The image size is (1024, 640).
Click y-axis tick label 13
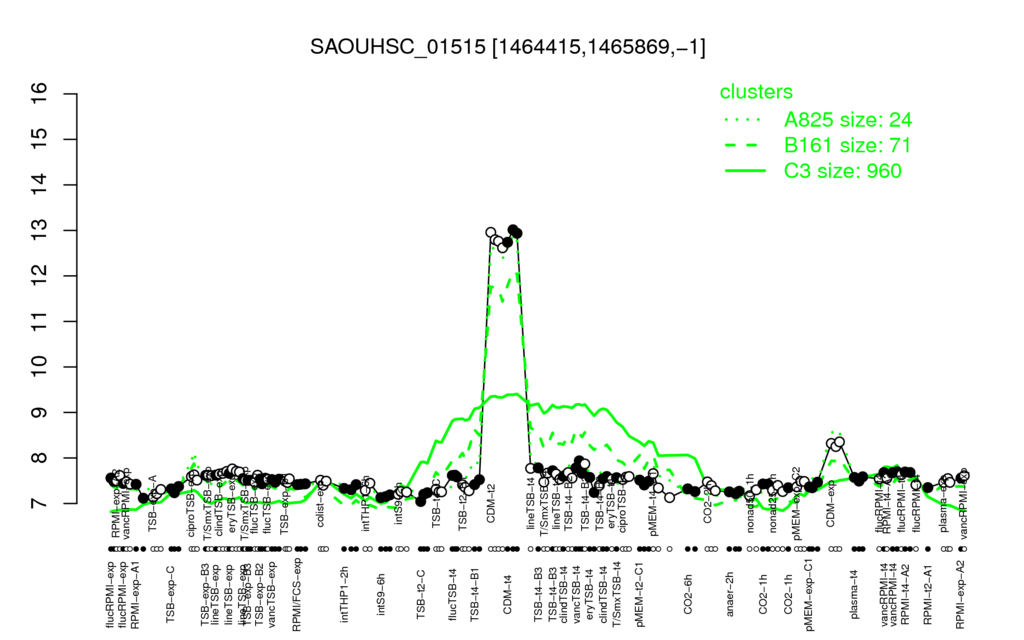(40, 231)
